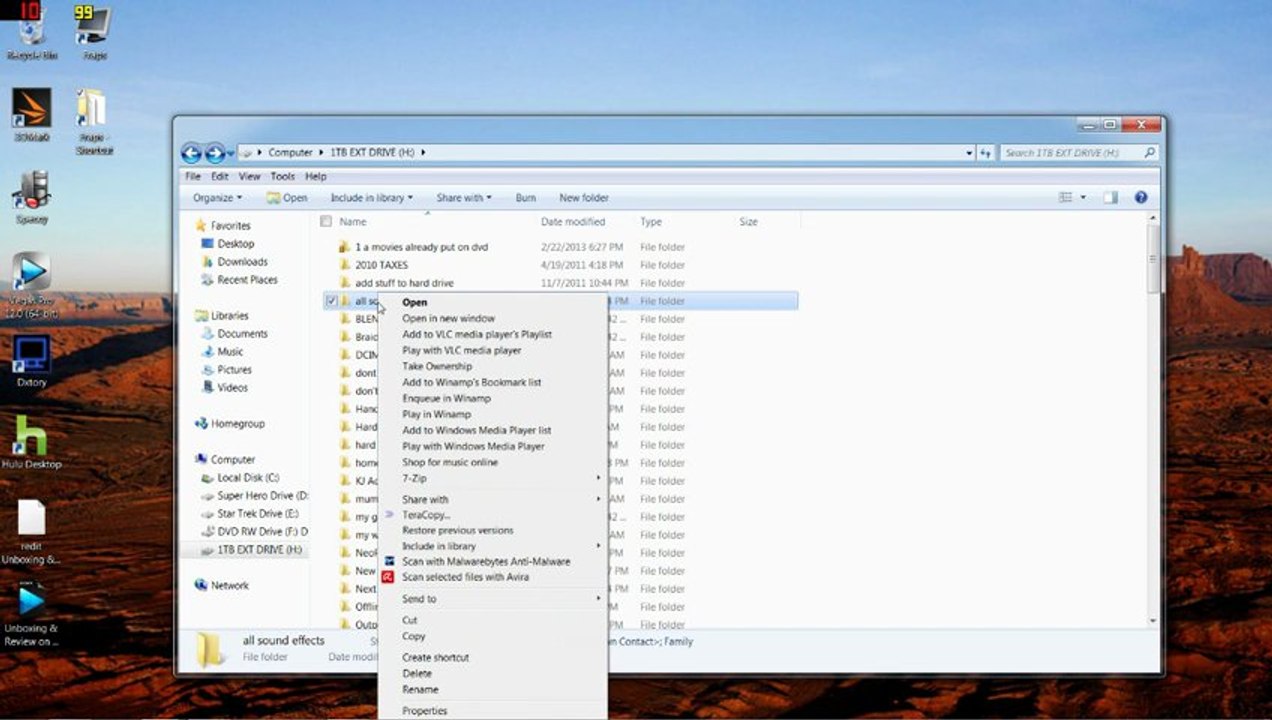The width and height of the screenshot is (1272, 720).
Task: Open the Fraps desktop icon
Action: [x=94, y=33]
